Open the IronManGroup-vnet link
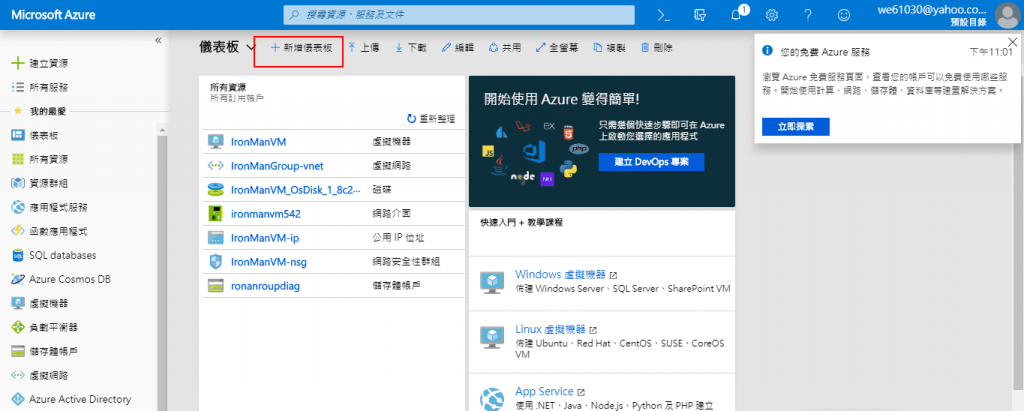This screenshot has height=411, width=1024. click(277, 166)
